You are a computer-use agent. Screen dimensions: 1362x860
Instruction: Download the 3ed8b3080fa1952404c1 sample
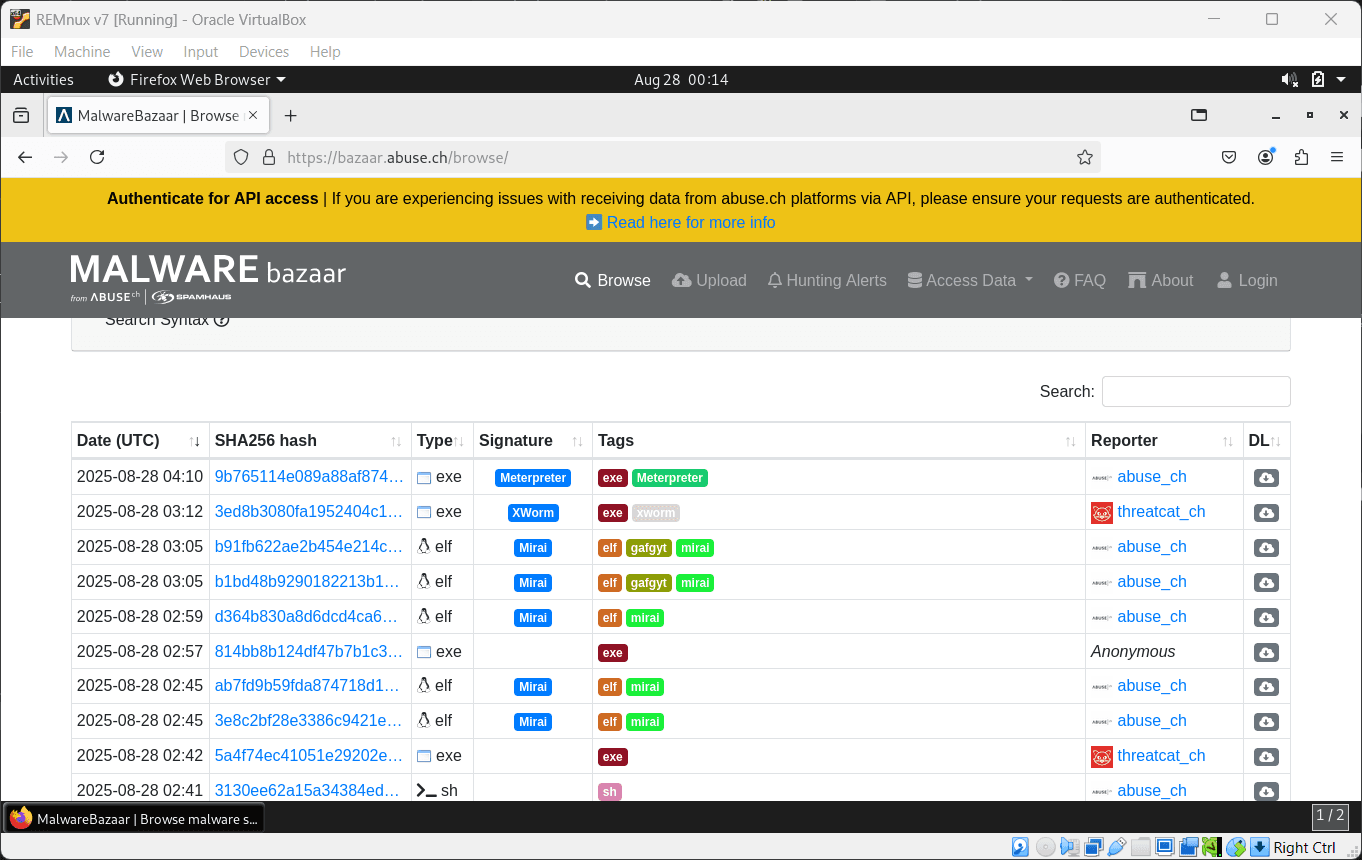[1266, 513]
